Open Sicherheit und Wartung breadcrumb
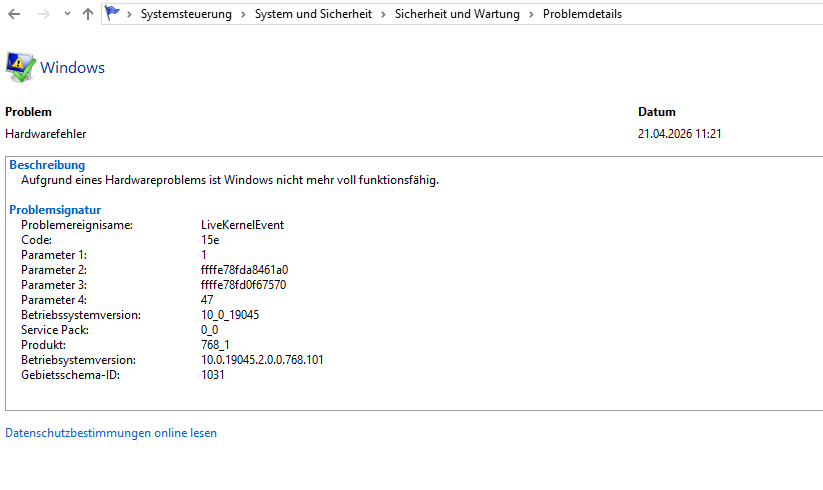Image resolution: width=823 pixels, height=490 pixels. pyautogui.click(x=457, y=14)
